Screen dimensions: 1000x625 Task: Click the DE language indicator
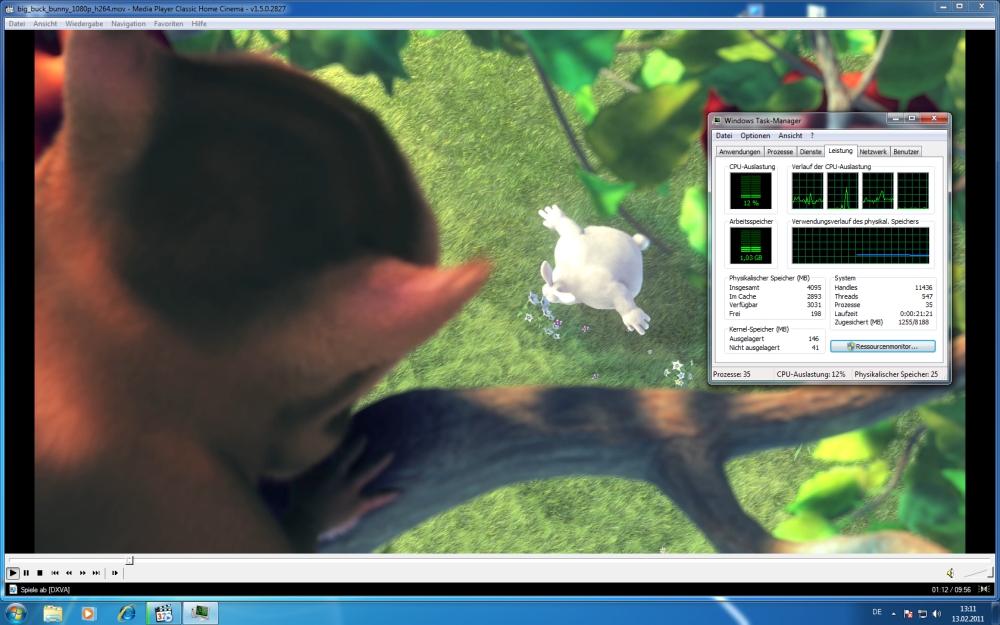pyautogui.click(x=877, y=612)
